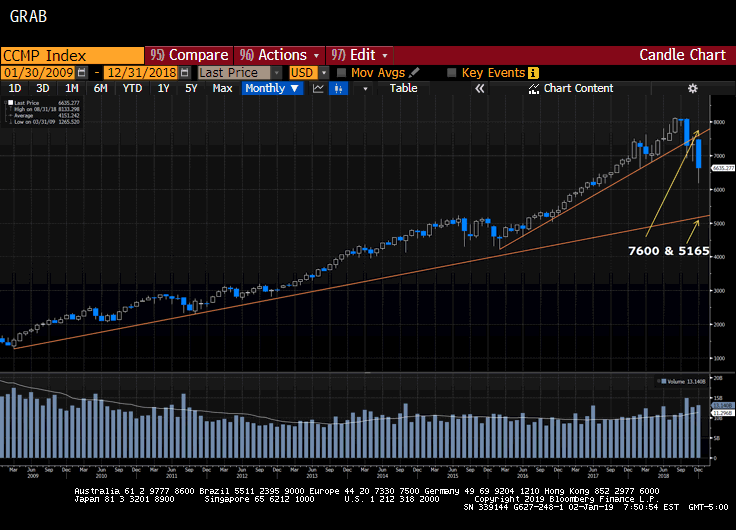Open the USD currency dropdown arrow

(323, 73)
